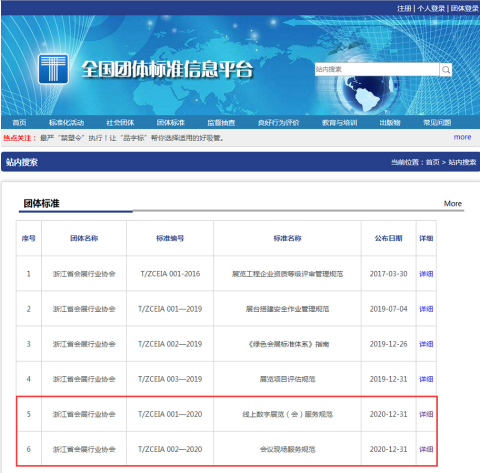This screenshot has height=473, width=480.
Task: Open the 常见问题 menu item
Action: click(x=437, y=123)
